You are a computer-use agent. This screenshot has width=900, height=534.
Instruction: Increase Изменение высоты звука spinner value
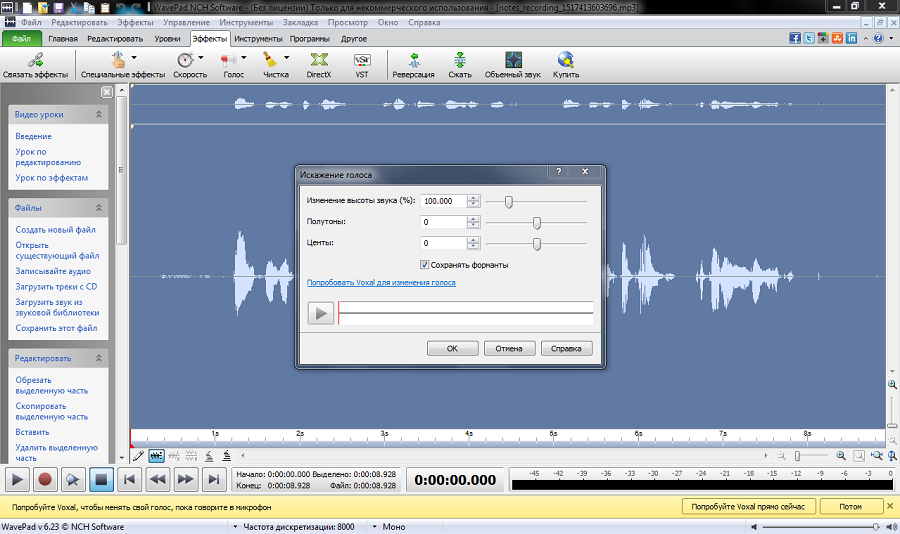[x=473, y=198]
